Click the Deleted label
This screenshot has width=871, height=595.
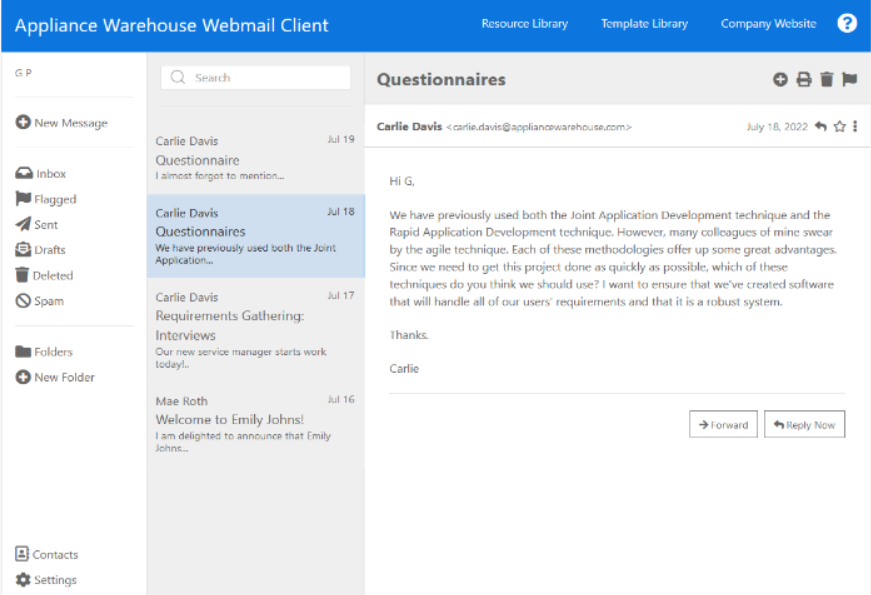point(53,275)
